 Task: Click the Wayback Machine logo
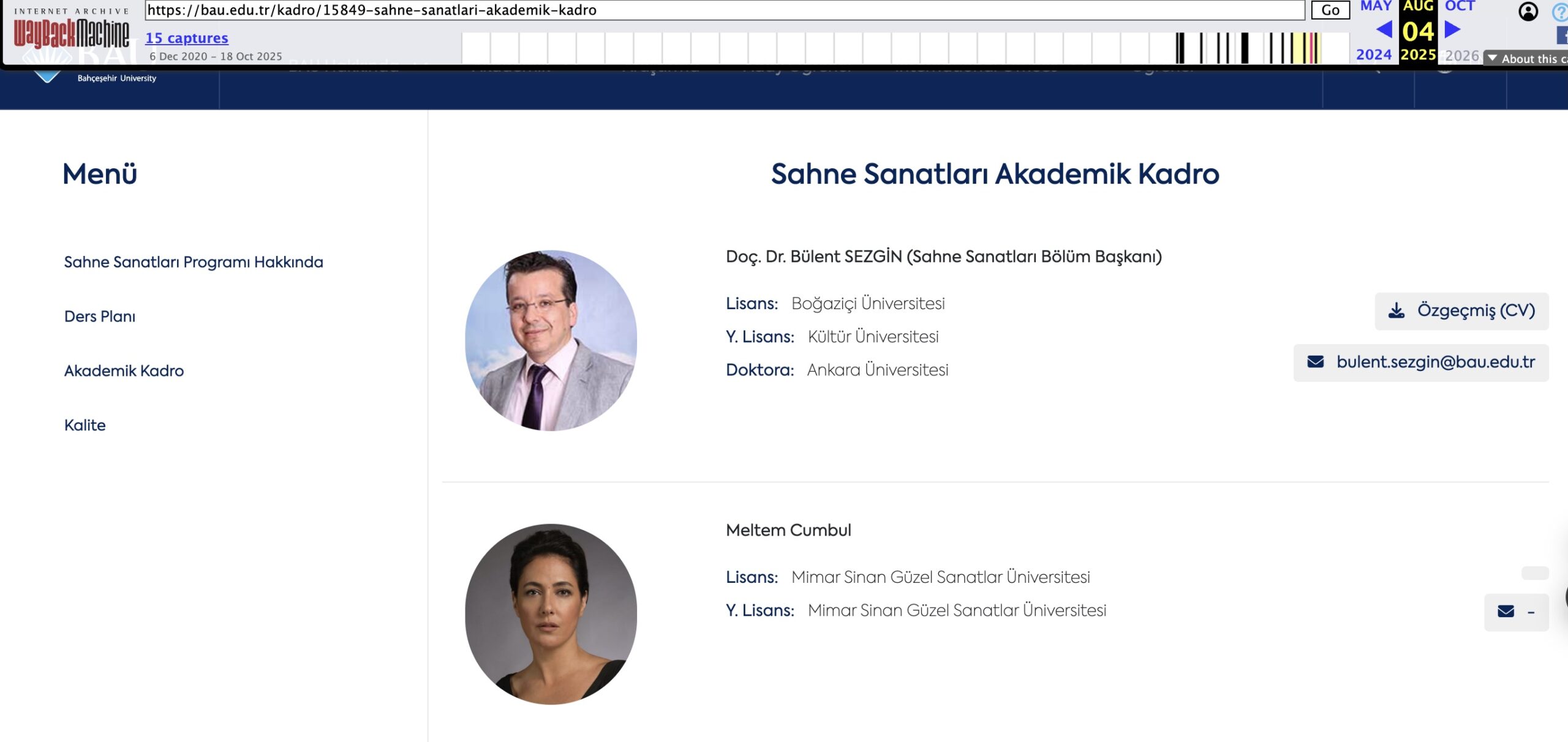click(72, 33)
